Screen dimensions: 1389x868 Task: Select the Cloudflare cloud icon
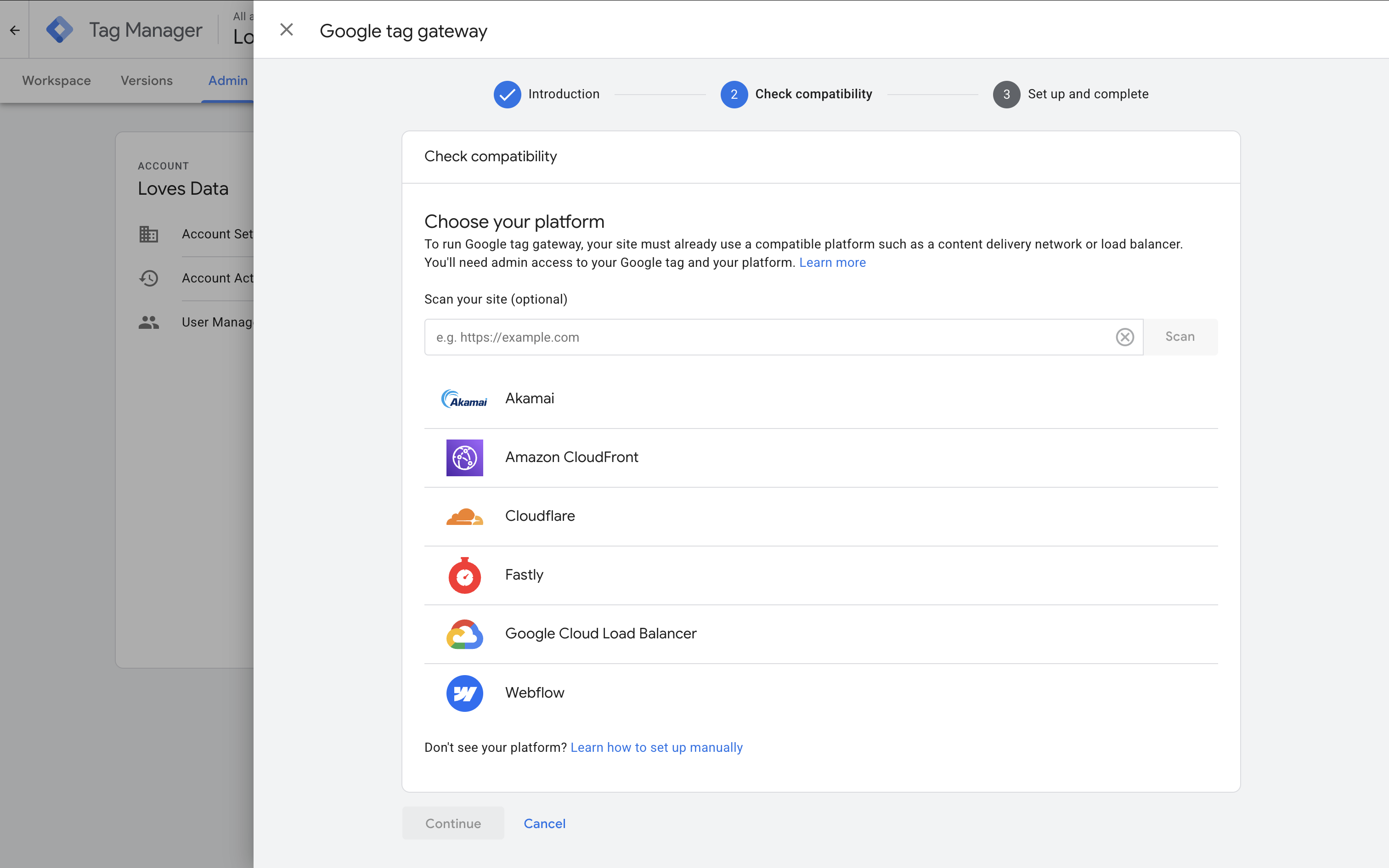[x=464, y=517]
